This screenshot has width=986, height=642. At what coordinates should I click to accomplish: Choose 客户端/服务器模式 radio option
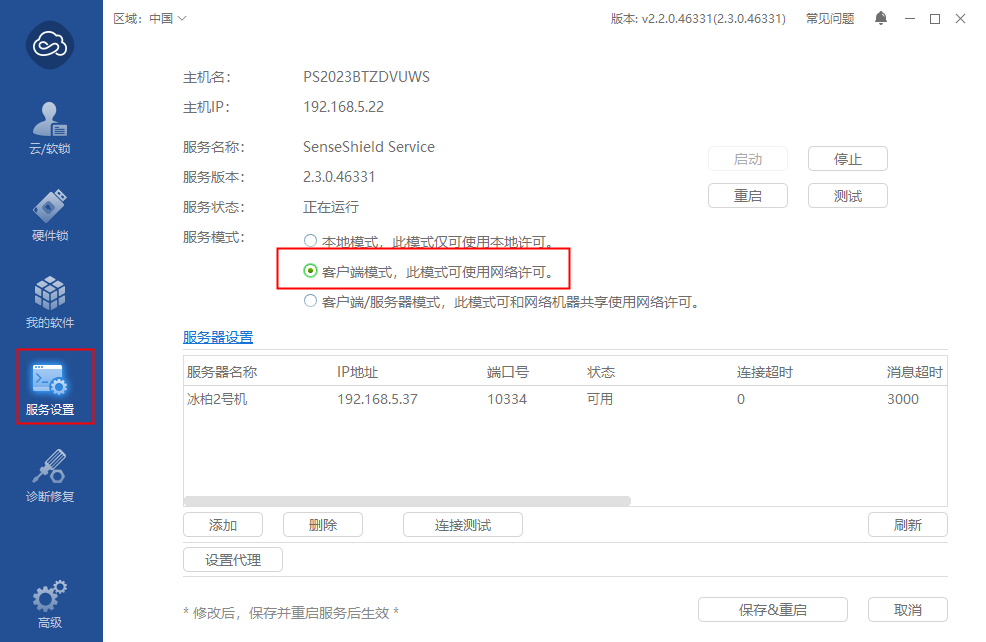pyautogui.click(x=310, y=301)
